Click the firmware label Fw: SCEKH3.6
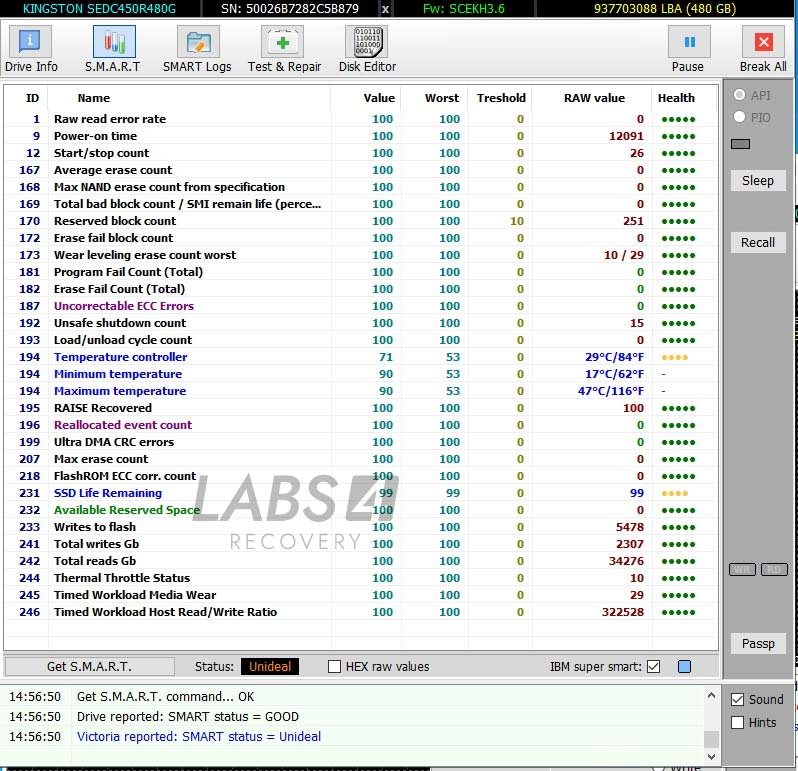The height and width of the screenshot is (771, 798). click(464, 9)
